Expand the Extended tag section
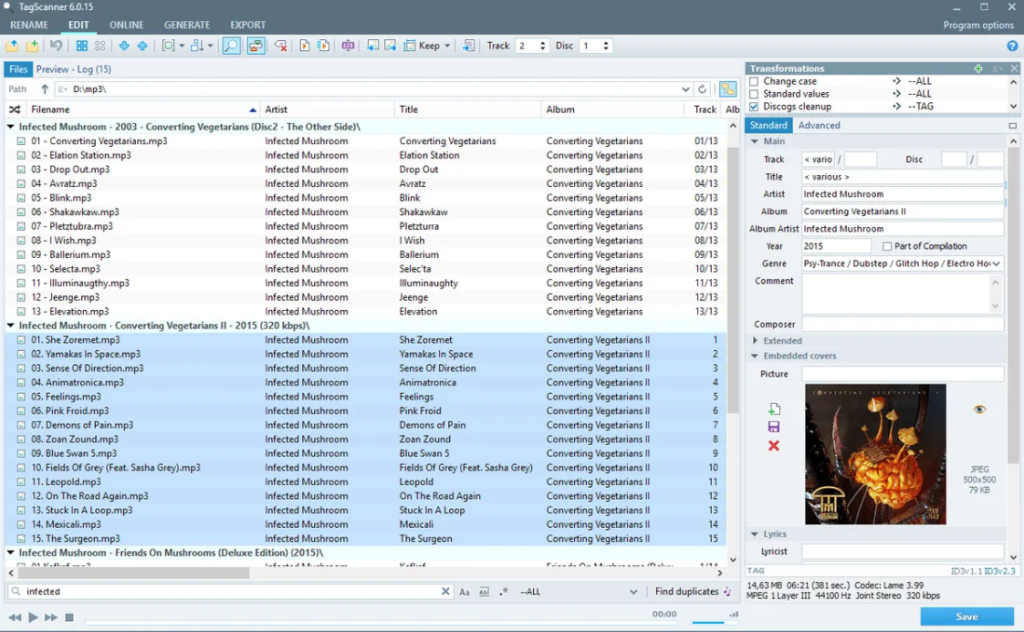Image resolution: width=1024 pixels, height=632 pixels. tap(755, 341)
